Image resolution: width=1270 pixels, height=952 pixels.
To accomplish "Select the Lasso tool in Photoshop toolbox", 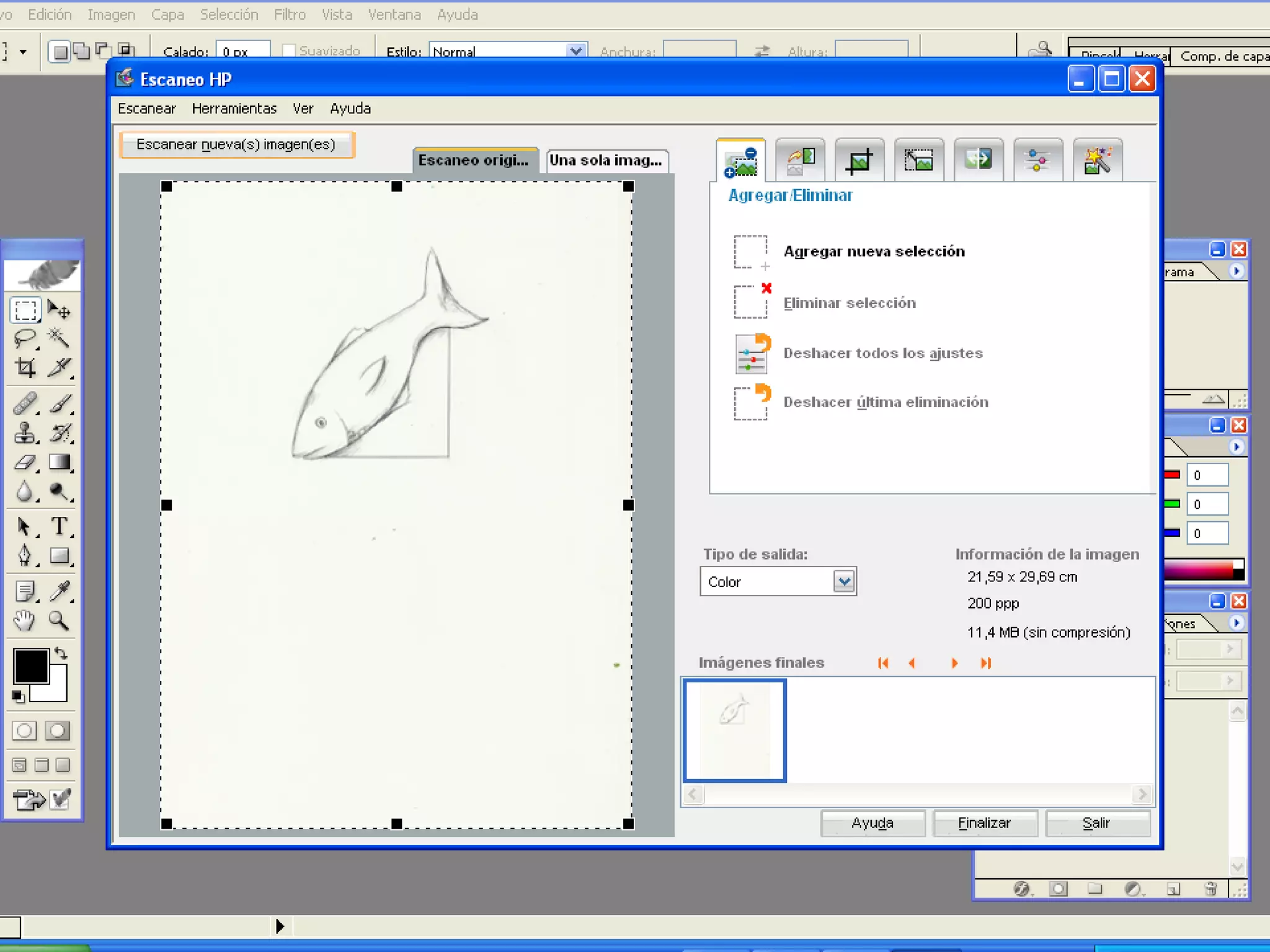I will 25,338.
